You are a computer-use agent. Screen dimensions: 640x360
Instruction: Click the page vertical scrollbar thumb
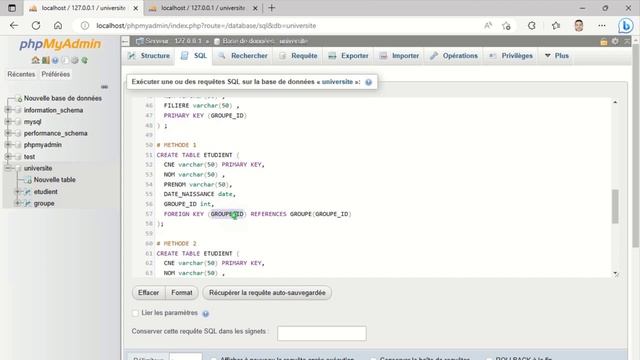pos(636,145)
